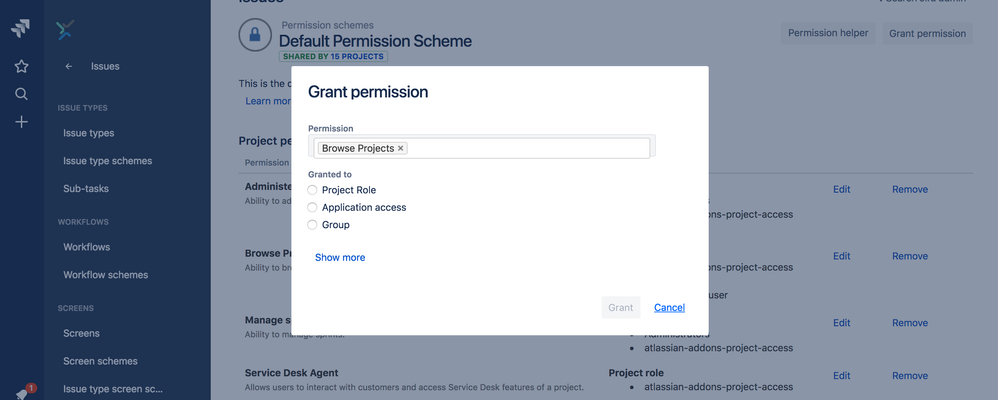
Task: Select the Project Role radio option
Action: [x=313, y=190]
